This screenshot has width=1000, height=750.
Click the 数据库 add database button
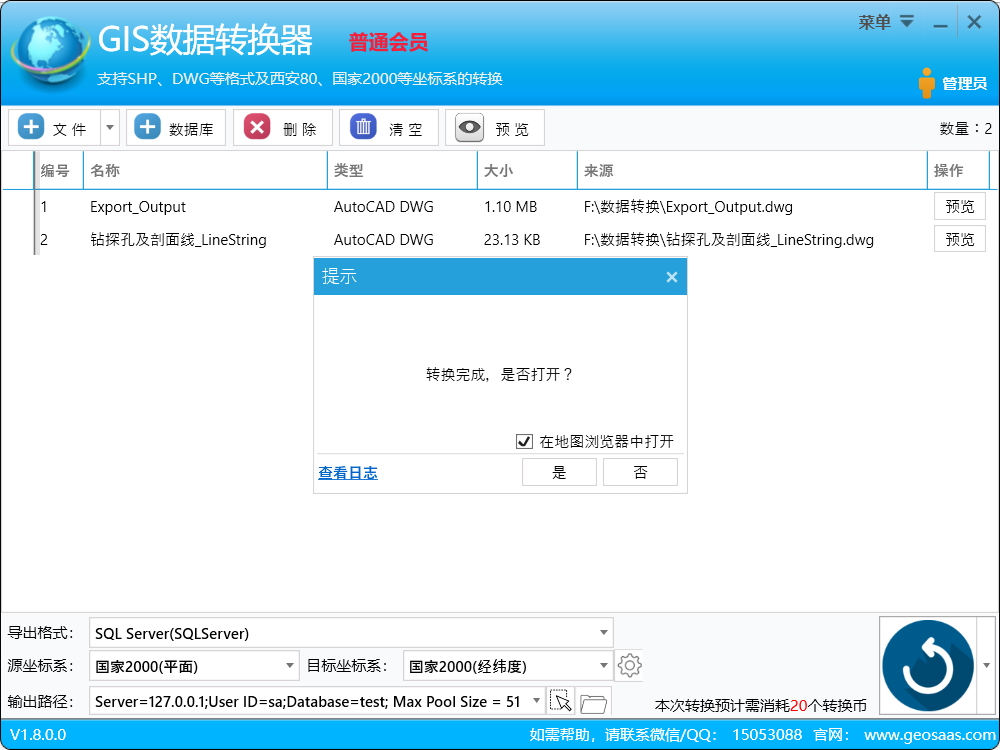pyautogui.click(x=176, y=128)
